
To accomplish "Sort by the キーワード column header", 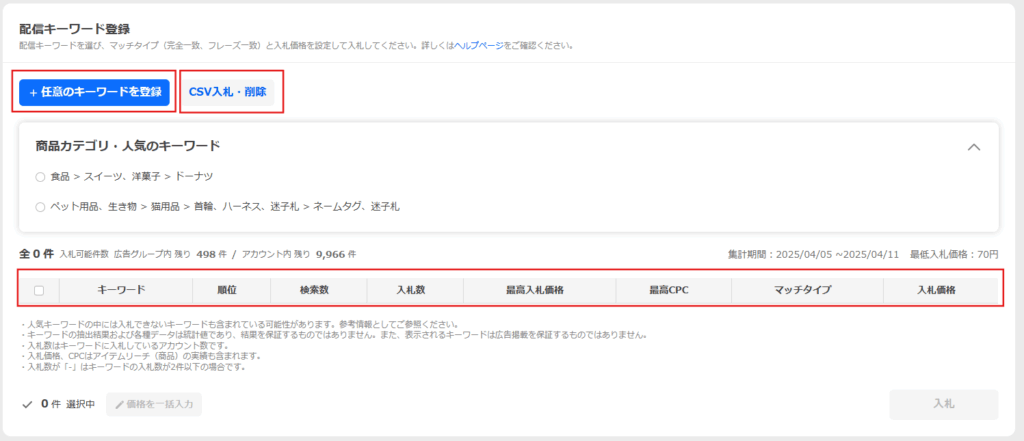I will click(x=121, y=290).
